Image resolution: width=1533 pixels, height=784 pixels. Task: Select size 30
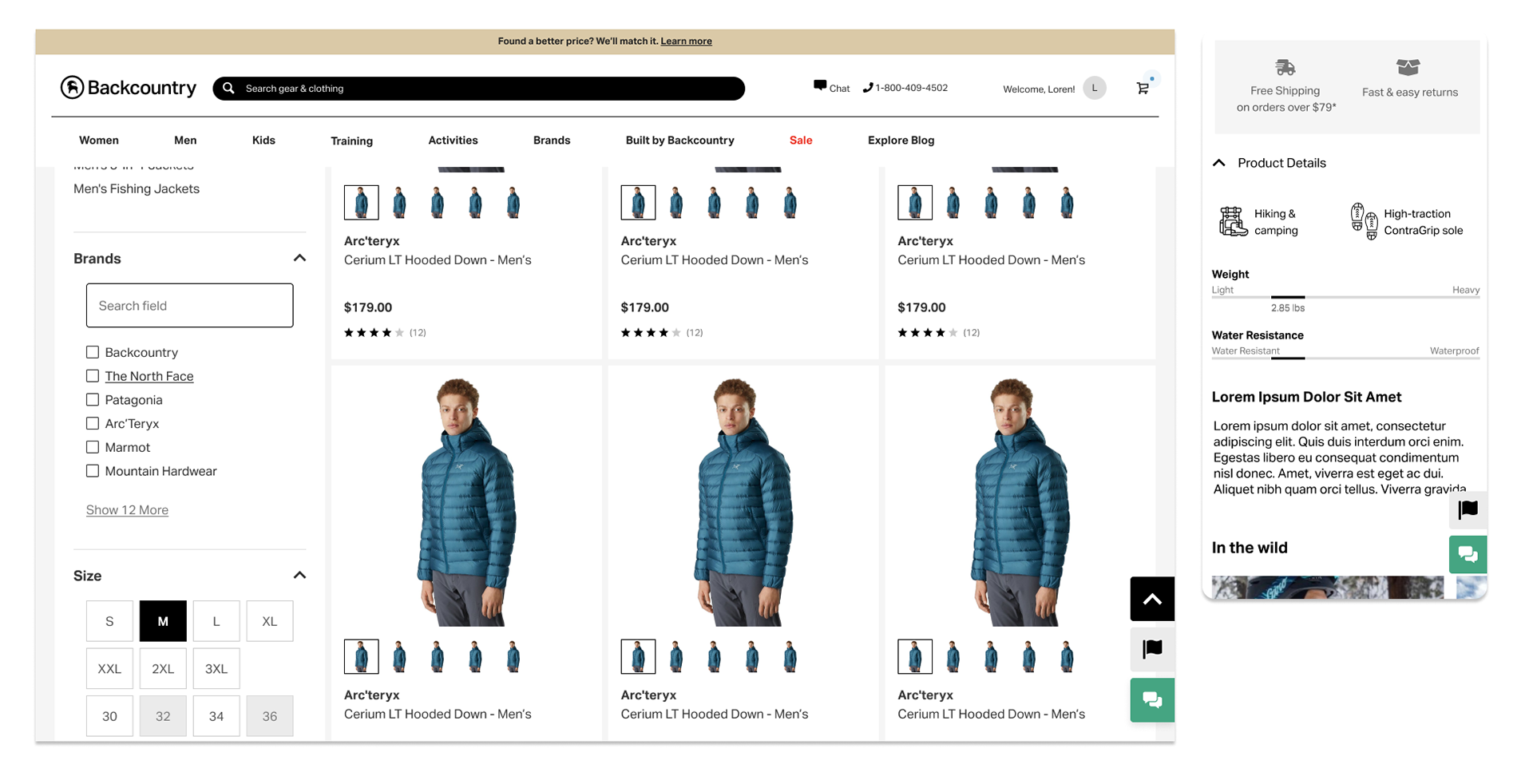pos(109,716)
